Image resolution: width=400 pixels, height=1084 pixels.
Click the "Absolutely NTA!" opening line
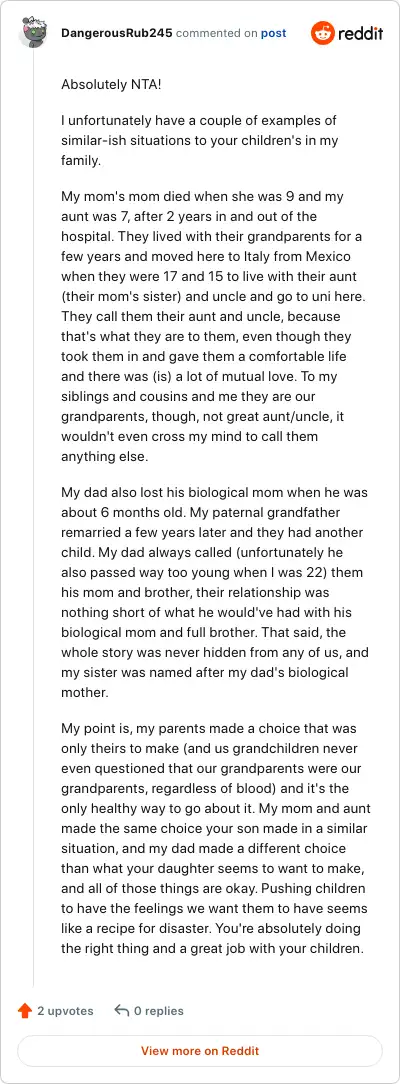103,85
